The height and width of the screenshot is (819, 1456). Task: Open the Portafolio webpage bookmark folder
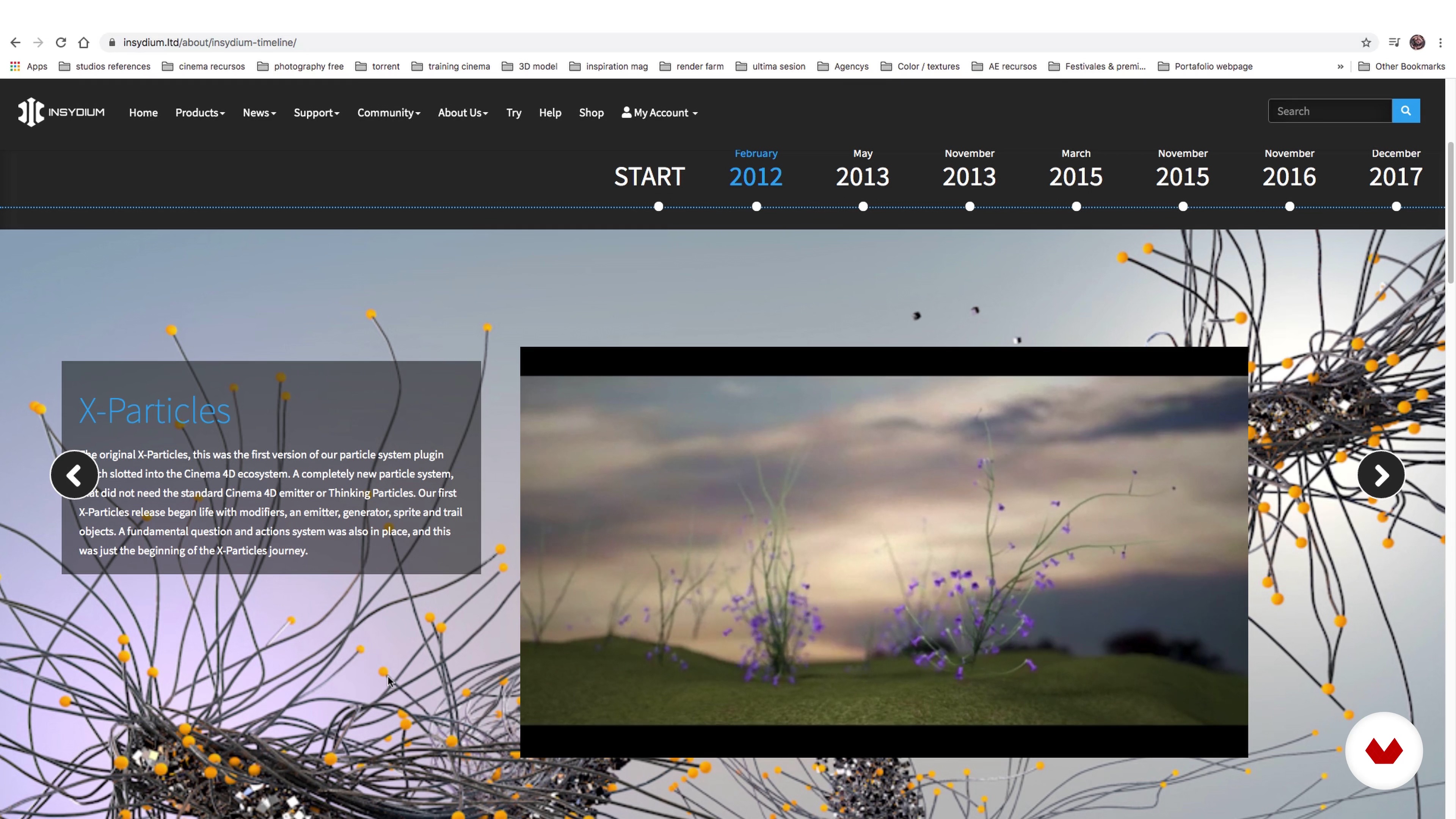(x=1206, y=66)
